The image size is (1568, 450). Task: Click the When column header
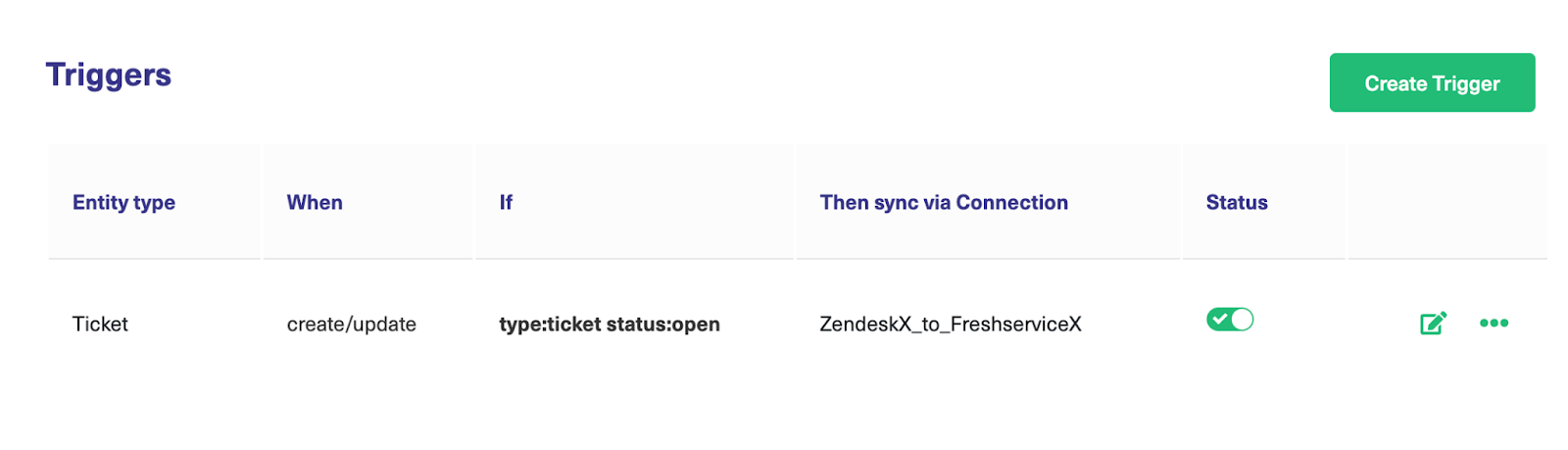[315, 203]
